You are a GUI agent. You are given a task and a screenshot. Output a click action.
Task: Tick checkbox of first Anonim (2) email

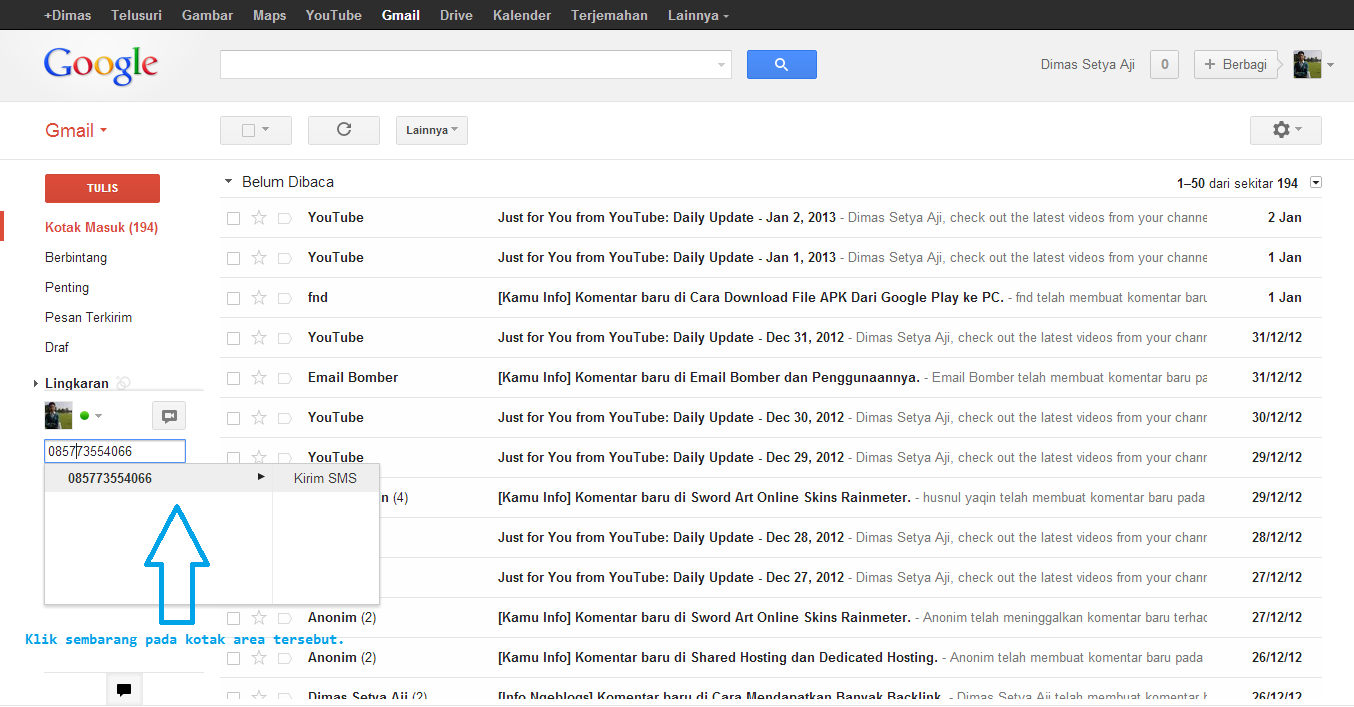233,618
